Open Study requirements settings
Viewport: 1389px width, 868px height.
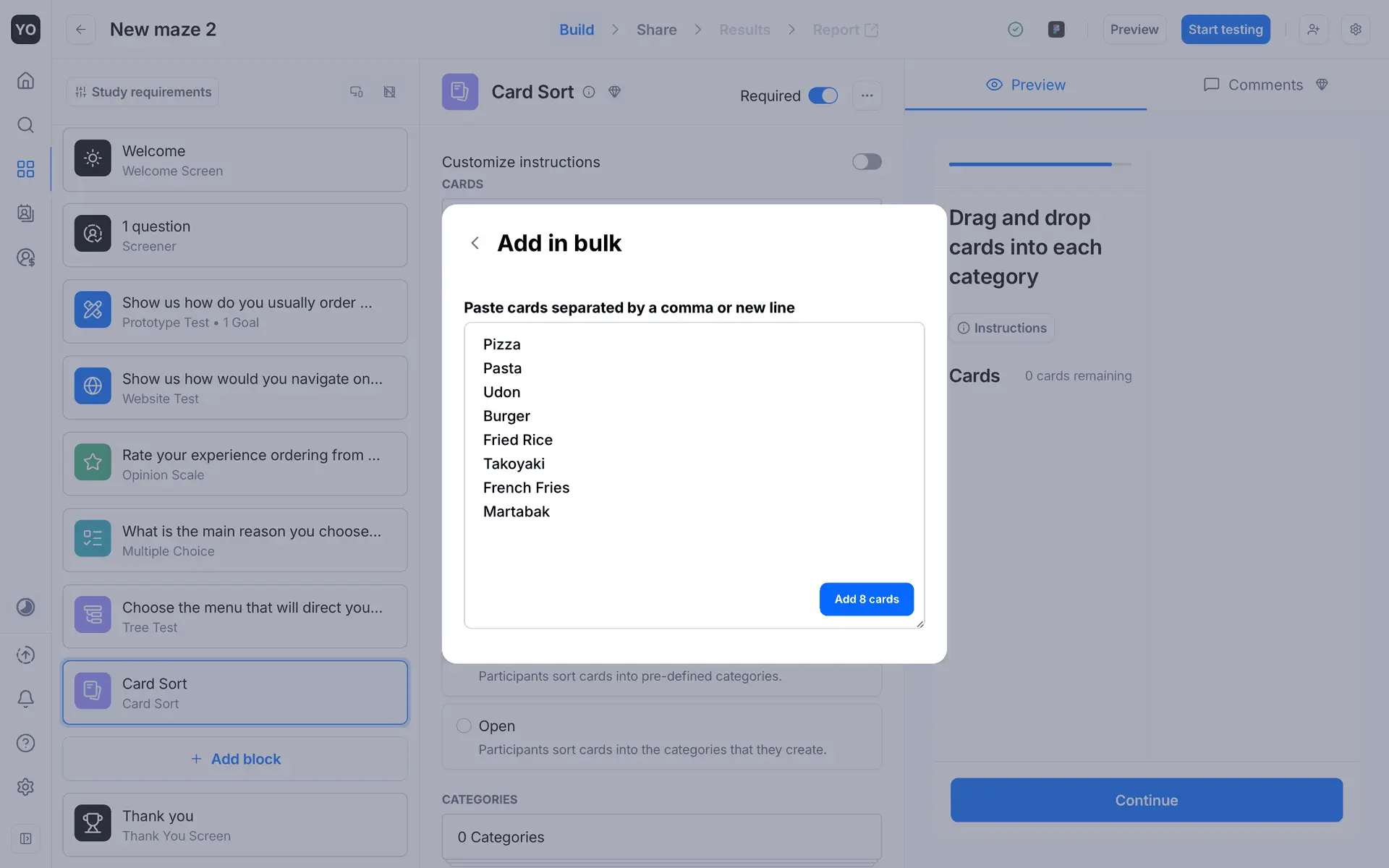[x=143, y=92]
